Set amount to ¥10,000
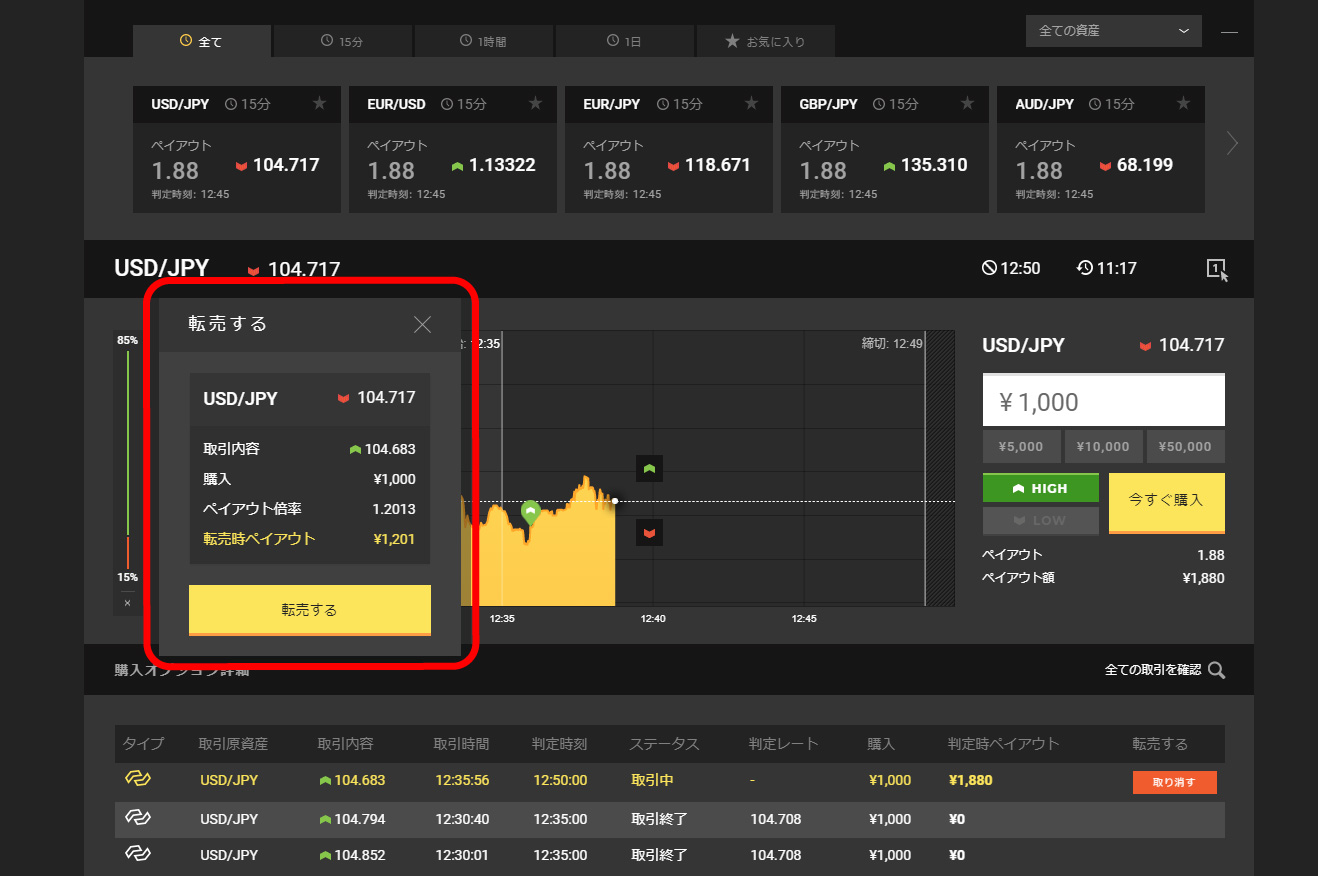Viewport: 1318px width, 876px height. [x=1104, y=447]
